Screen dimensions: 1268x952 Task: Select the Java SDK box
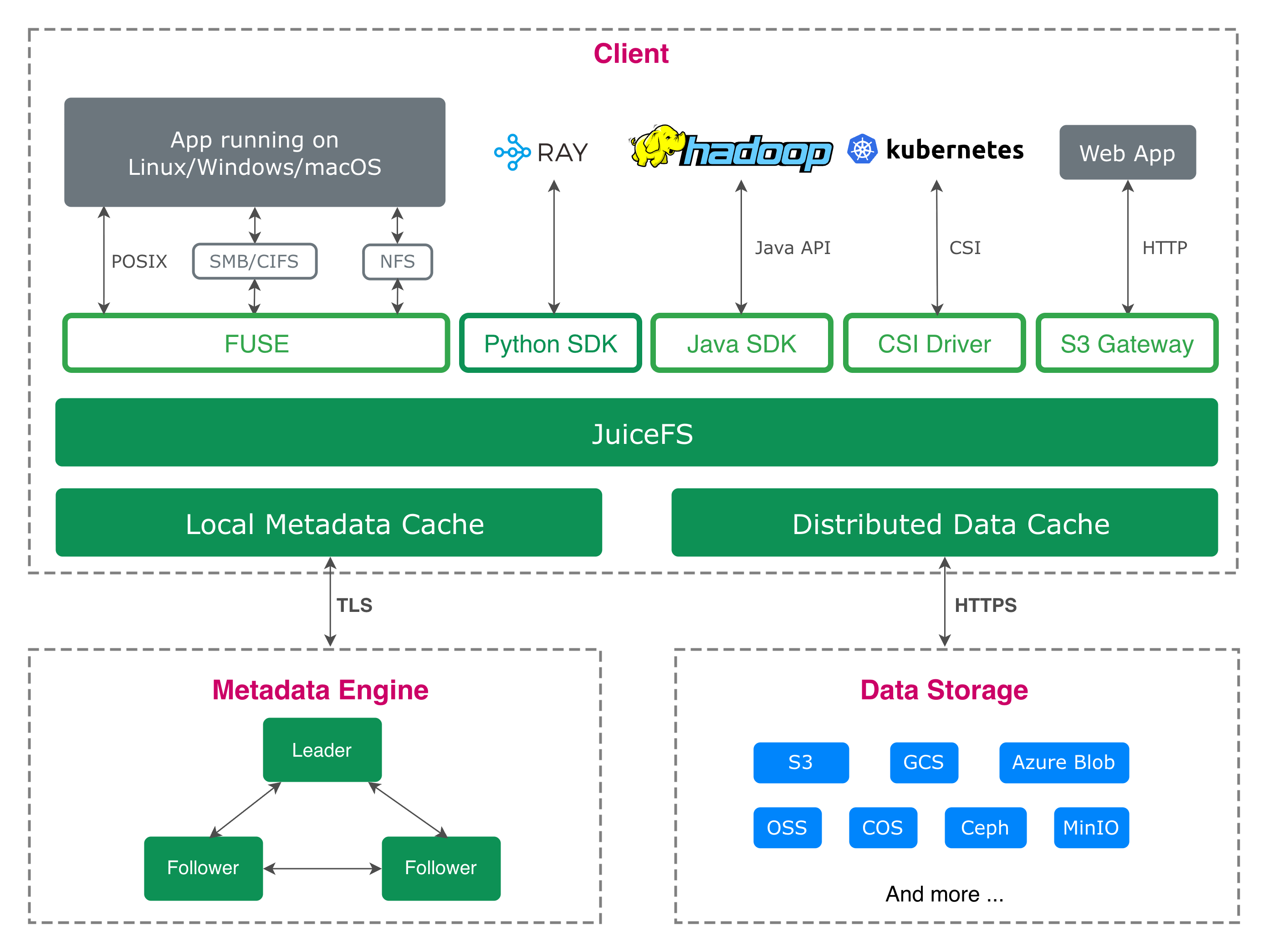pyautogui.click(x=742, y=344)
